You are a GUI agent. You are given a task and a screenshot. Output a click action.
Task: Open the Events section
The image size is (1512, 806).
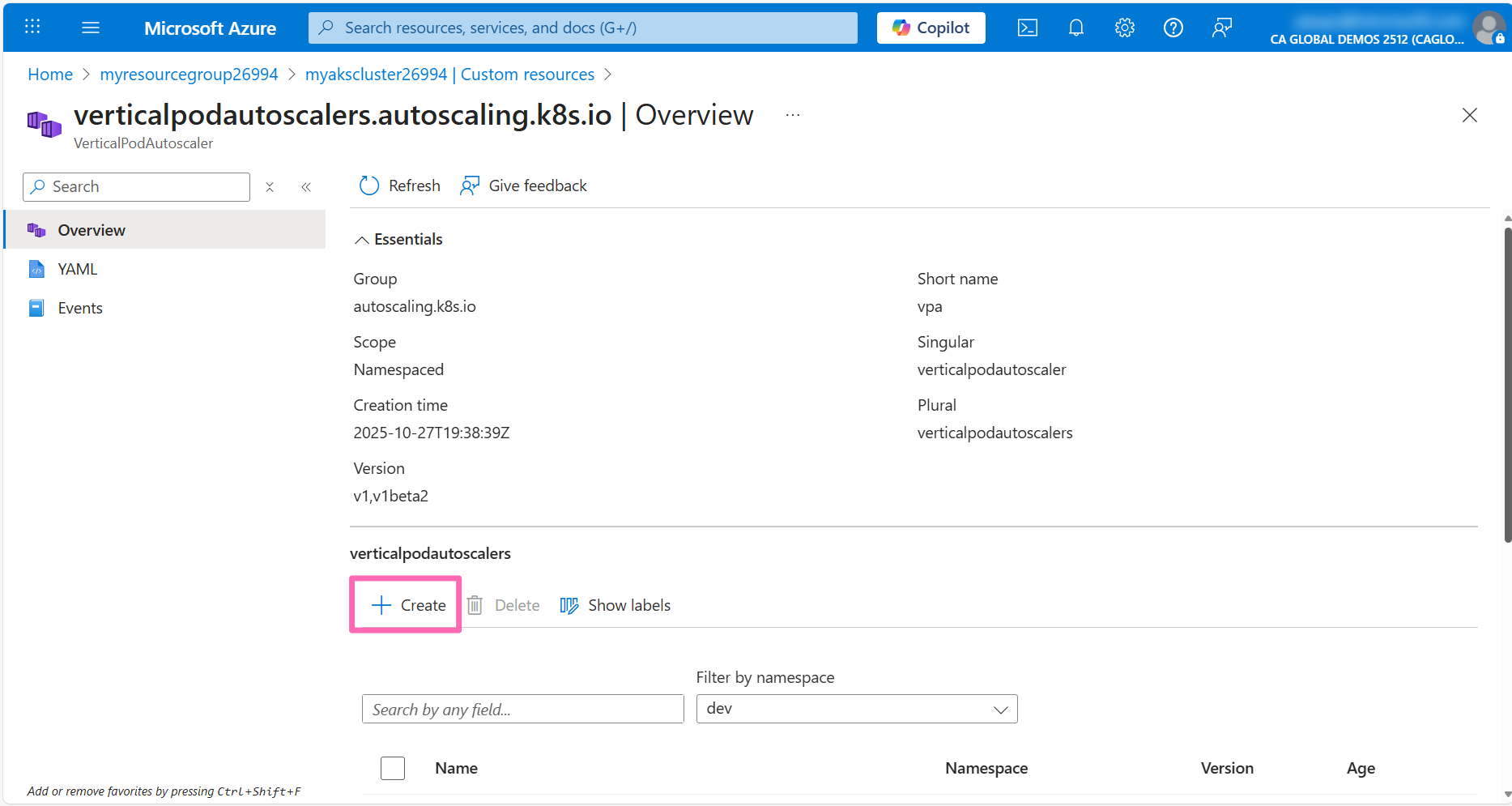79,308
